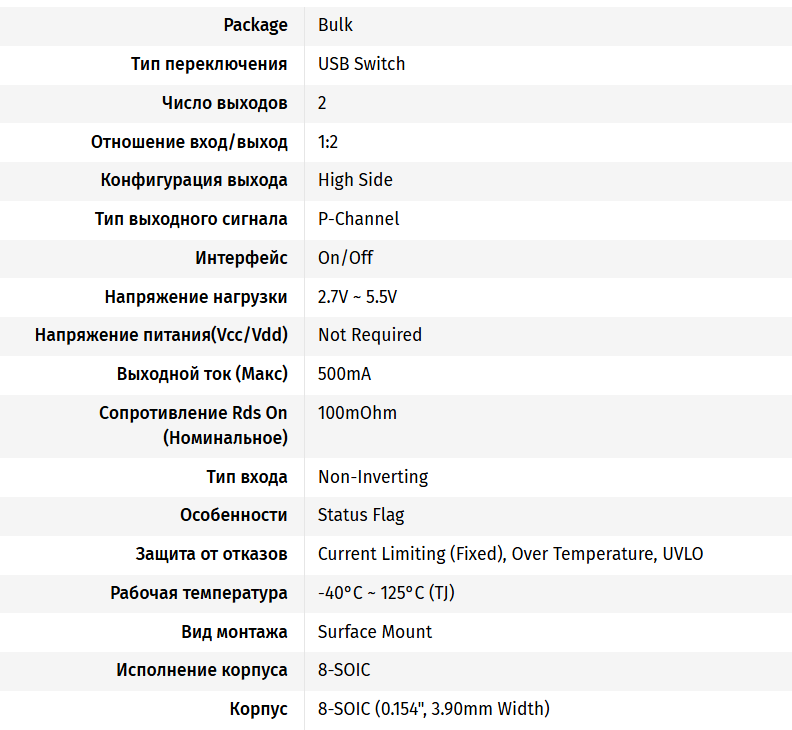Select the "Тип переключения" label
The height and width of the screenshot is (730, 792).
pyautogui.click(x=209, y=64)
